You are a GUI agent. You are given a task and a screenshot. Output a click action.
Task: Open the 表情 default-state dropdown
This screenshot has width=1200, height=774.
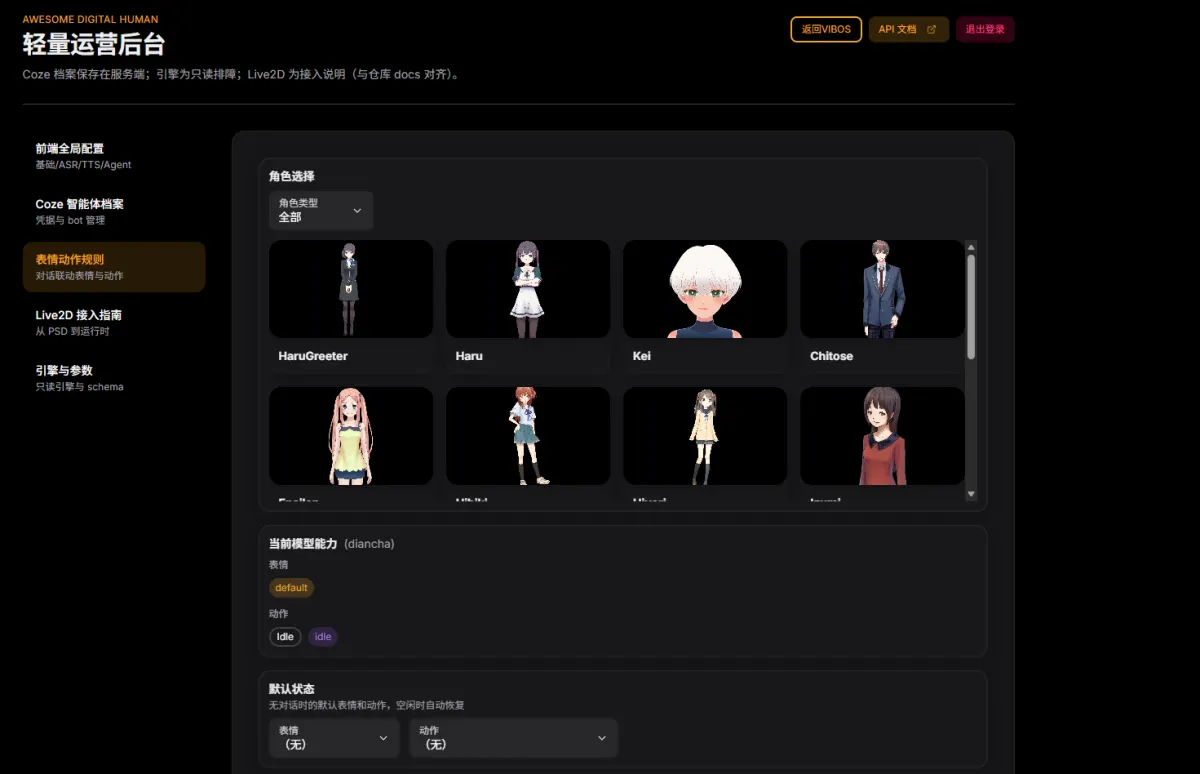(x=334, y=738)
